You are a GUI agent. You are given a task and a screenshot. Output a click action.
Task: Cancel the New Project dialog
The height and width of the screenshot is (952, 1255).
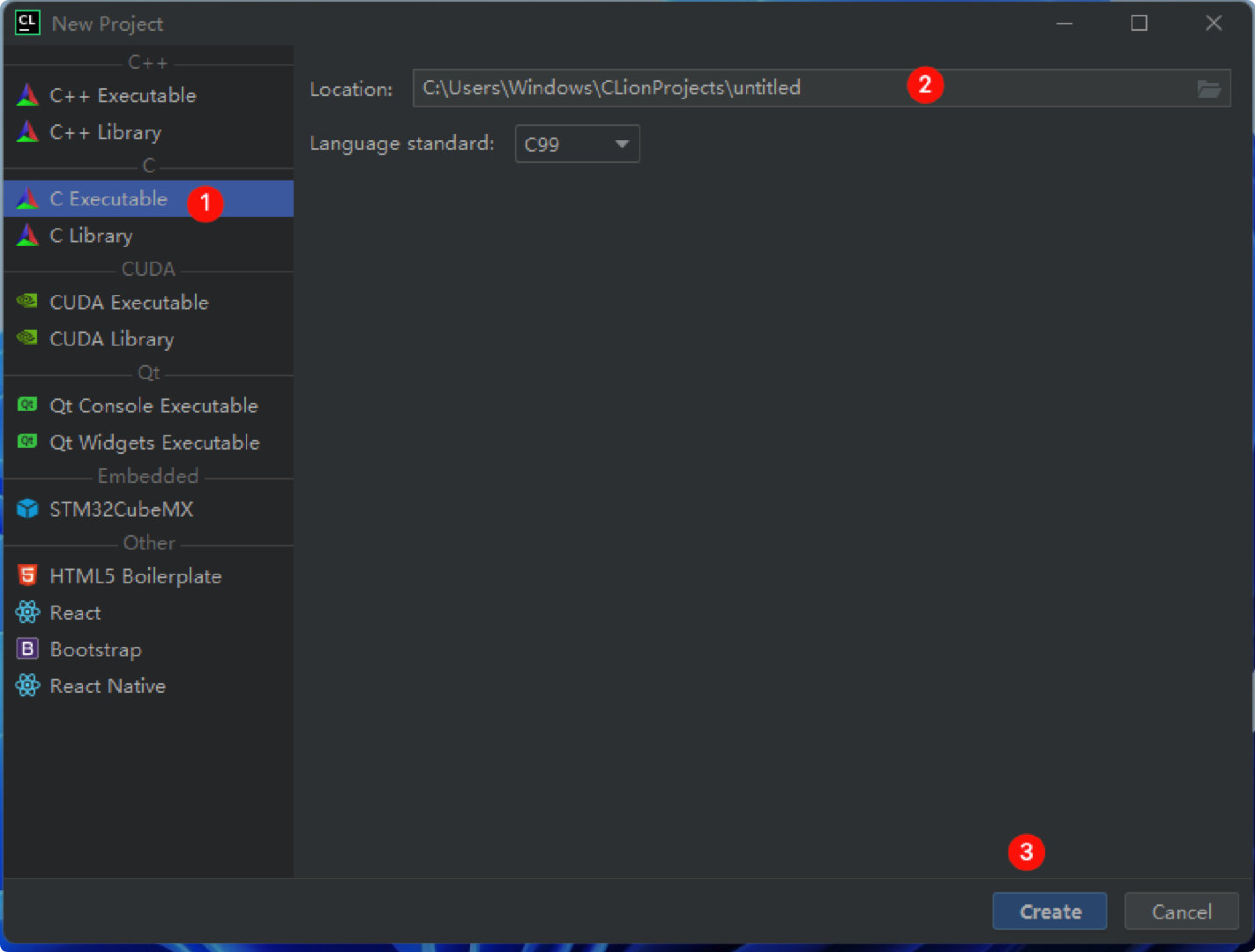click(1181, 911)
